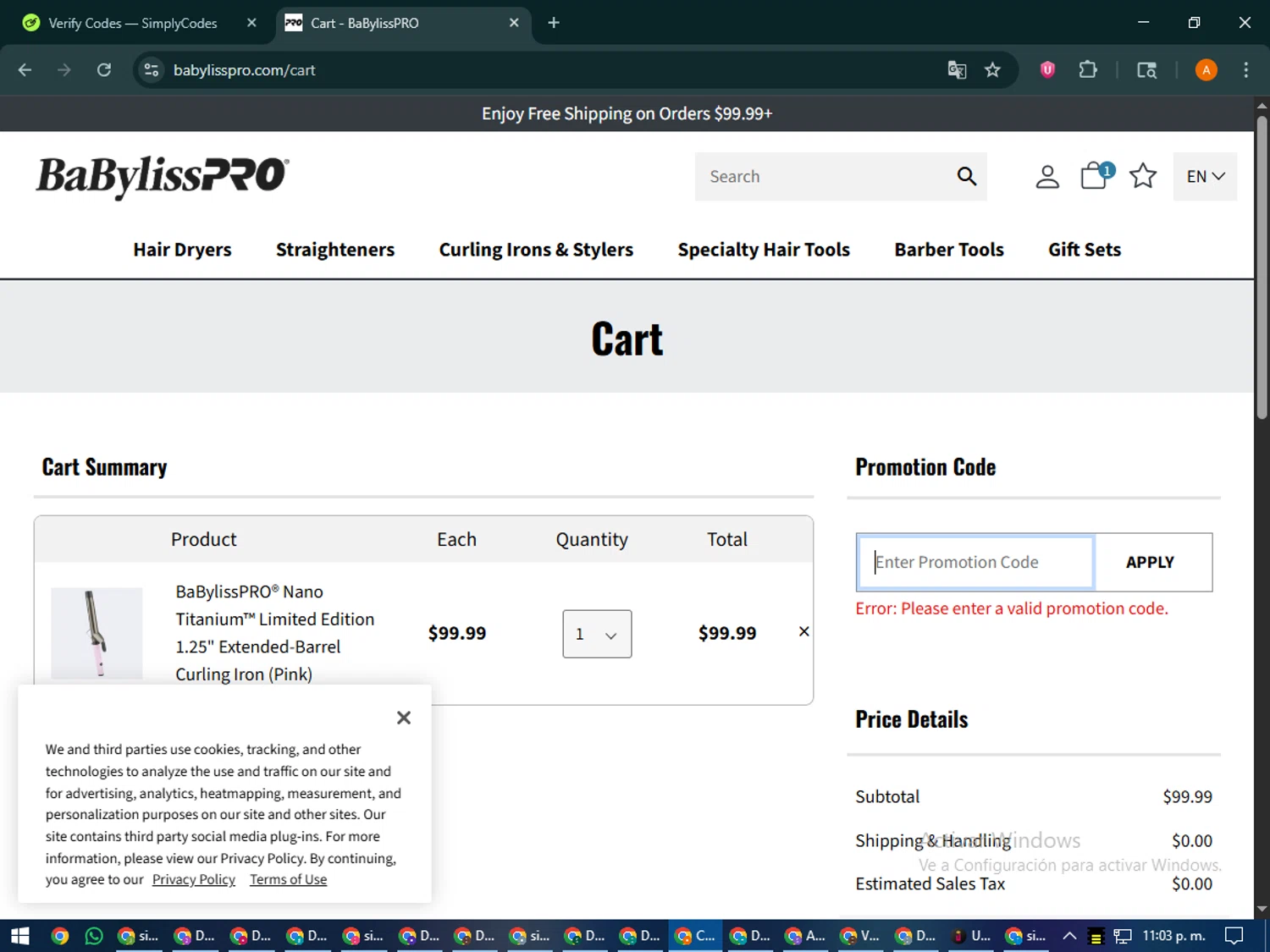The width and height of the screenshot is (1270, 952).
Task: Bookmark this page with the star icon
Action: pyautogui.click(x=992, y=70)
